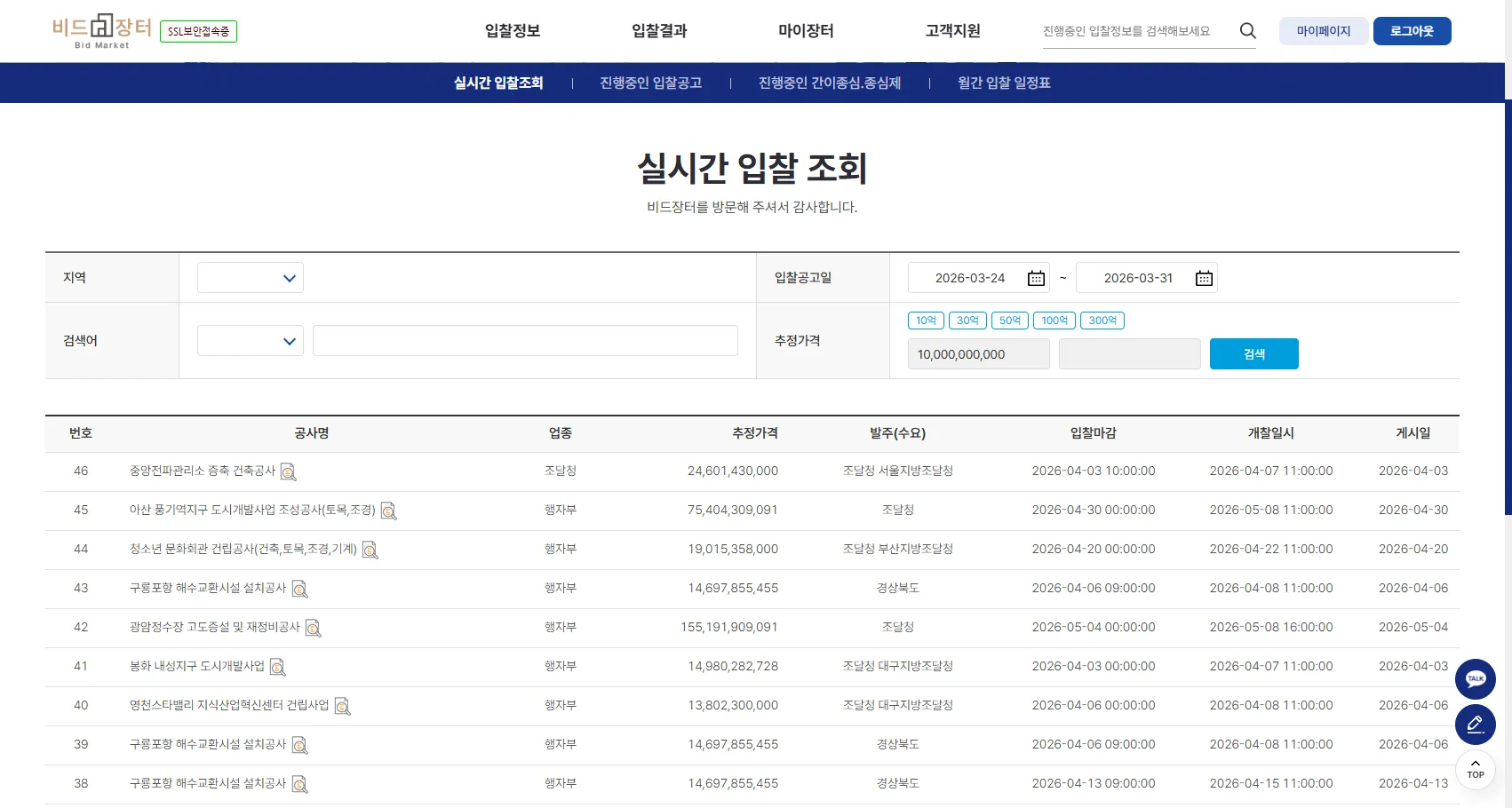The width and height of the screenshot is (1512, 808).
Task: Click the empty maximum price field
Action: [1130, 354]
